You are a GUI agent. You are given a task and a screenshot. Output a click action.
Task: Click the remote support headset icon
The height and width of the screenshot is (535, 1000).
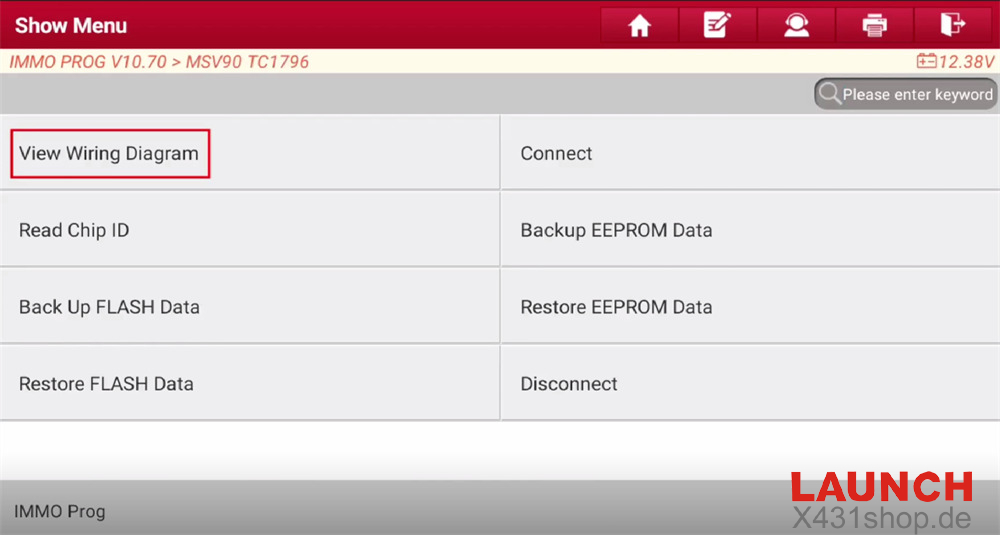click(x=796, y=25)
